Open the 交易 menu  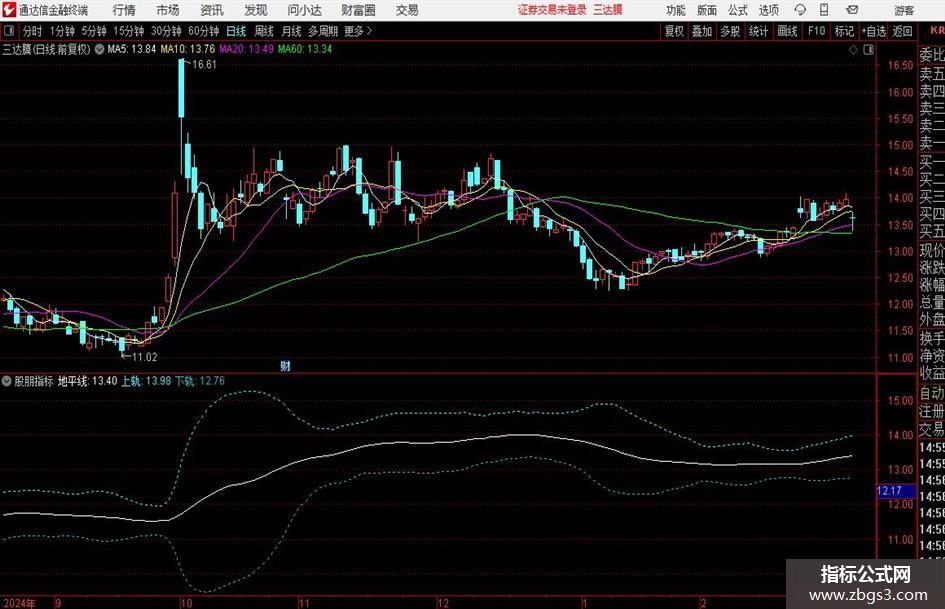[407, 10]
